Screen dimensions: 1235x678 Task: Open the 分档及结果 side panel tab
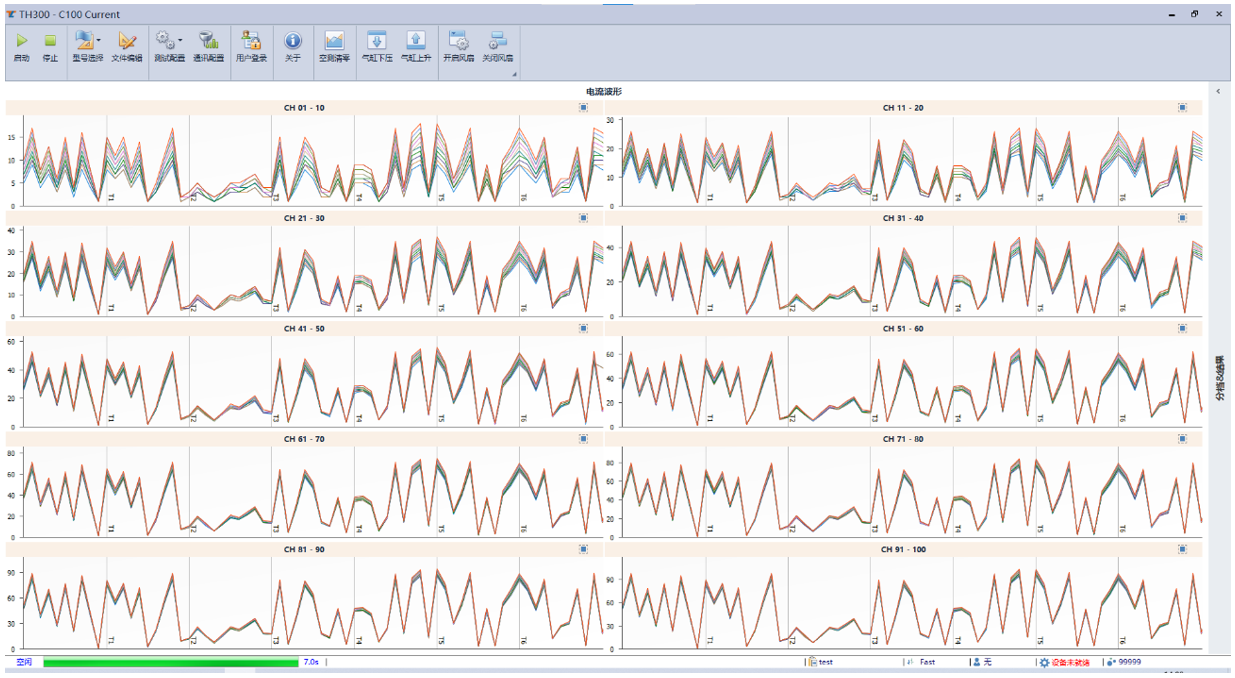coord(1220,377)
